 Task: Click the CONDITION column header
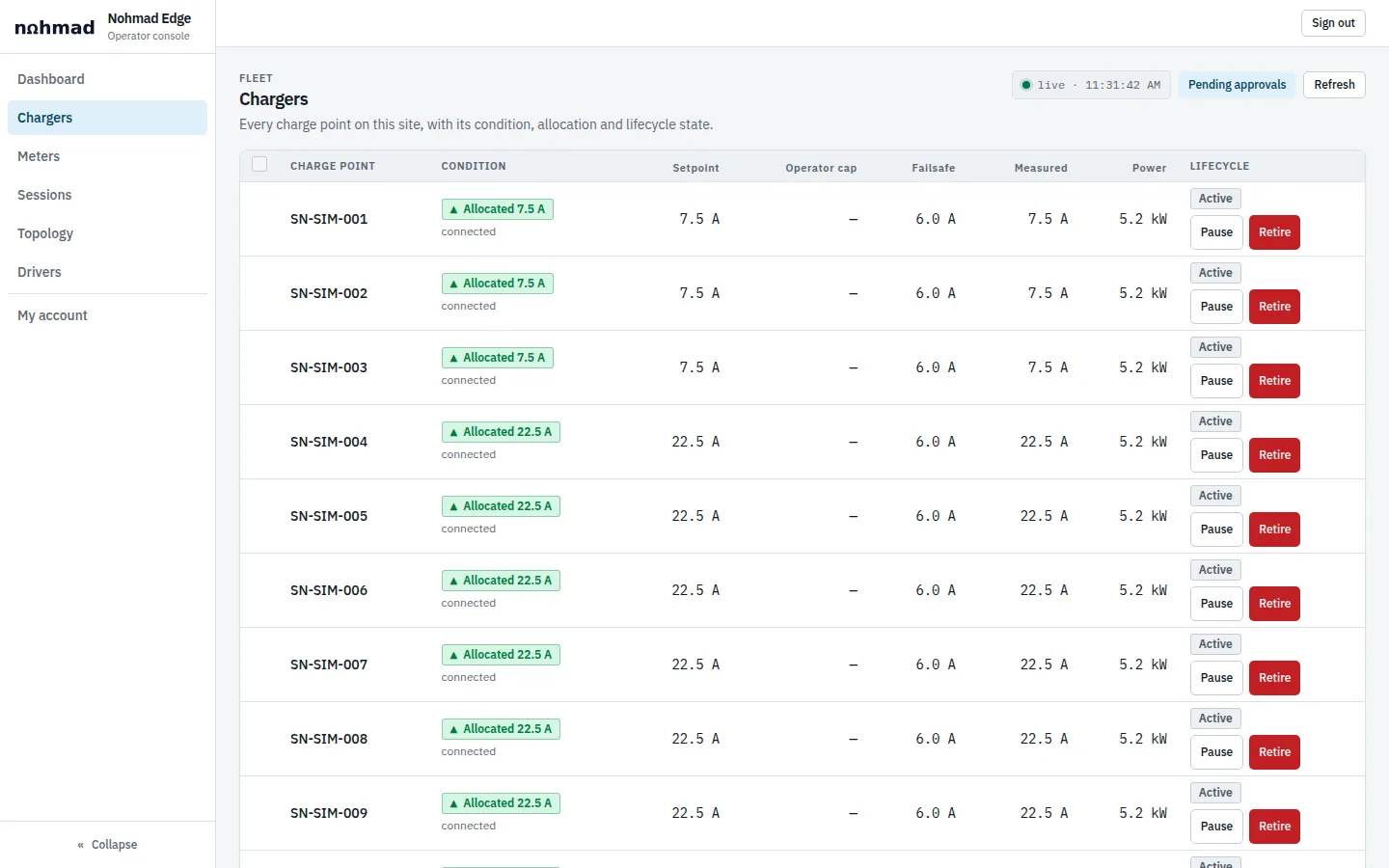tap(474, 166)
